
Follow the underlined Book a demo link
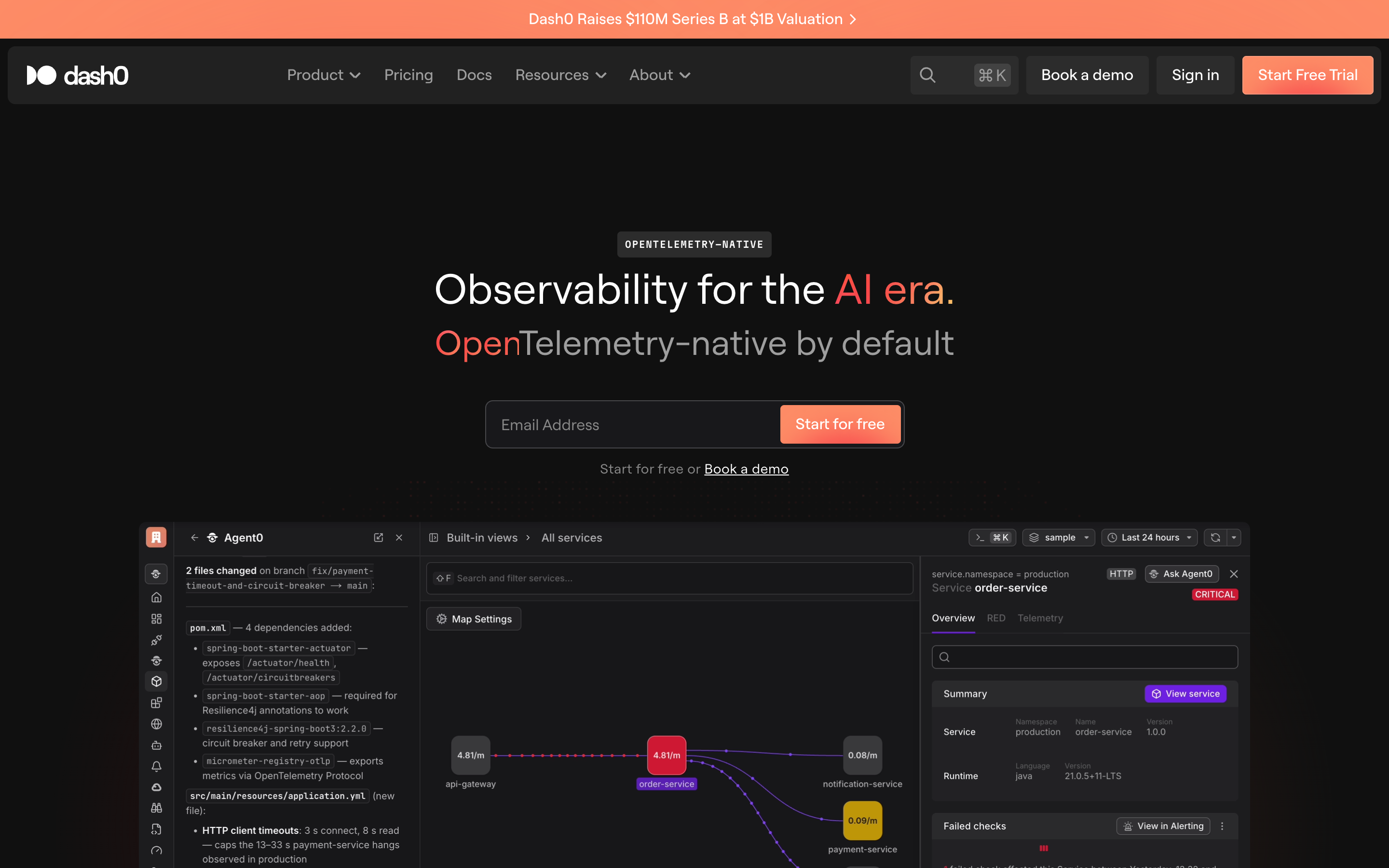click(x=746, y=469)
